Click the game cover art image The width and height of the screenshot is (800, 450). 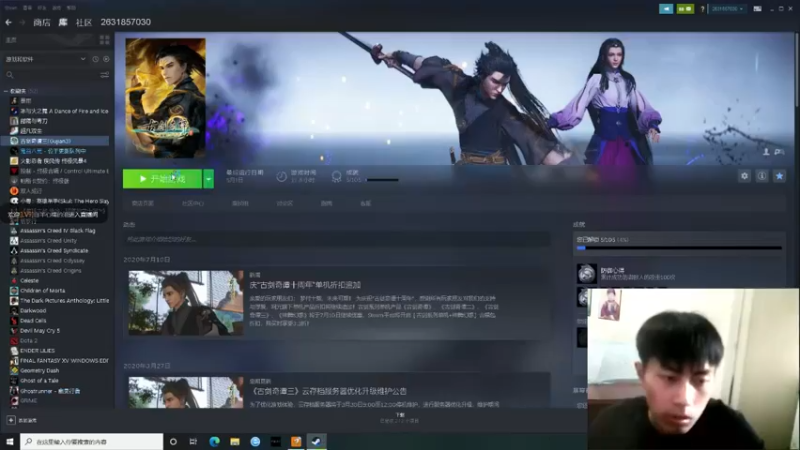pyautogui.click(x=166, y=98)
